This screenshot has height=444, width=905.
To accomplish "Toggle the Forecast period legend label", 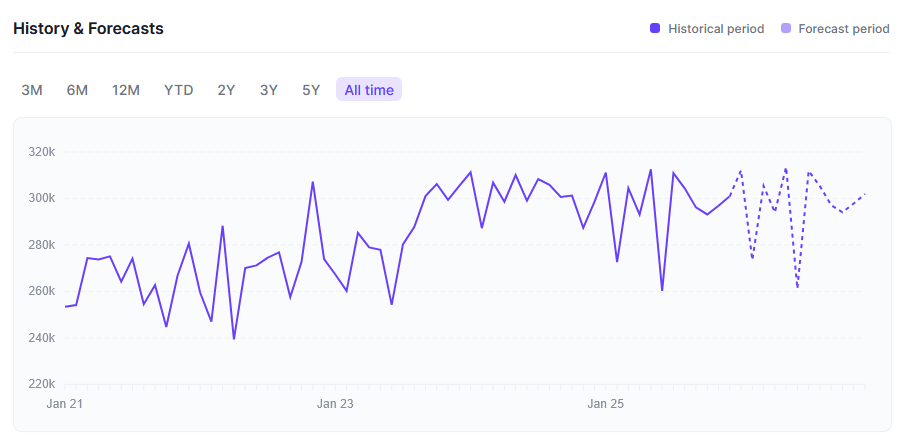I will coord(843,29).
